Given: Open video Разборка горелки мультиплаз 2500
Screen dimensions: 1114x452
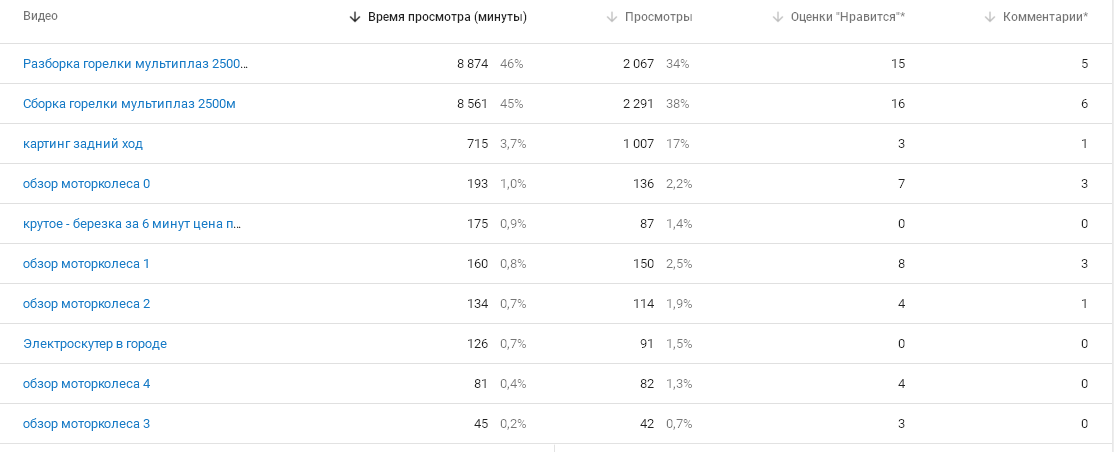Looking at the screenshot, I should 136,64.
